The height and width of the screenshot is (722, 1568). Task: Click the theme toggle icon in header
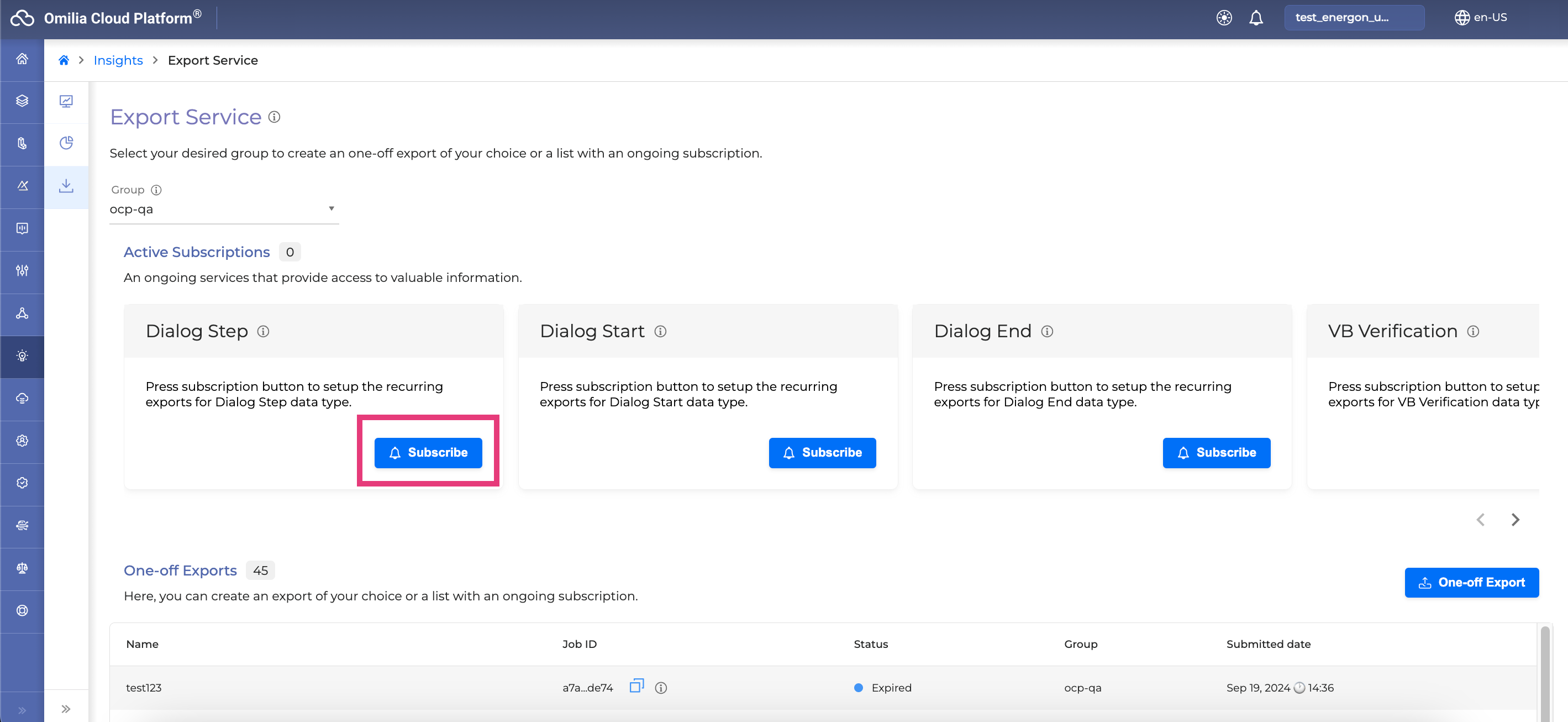(x=1223, y=18)
